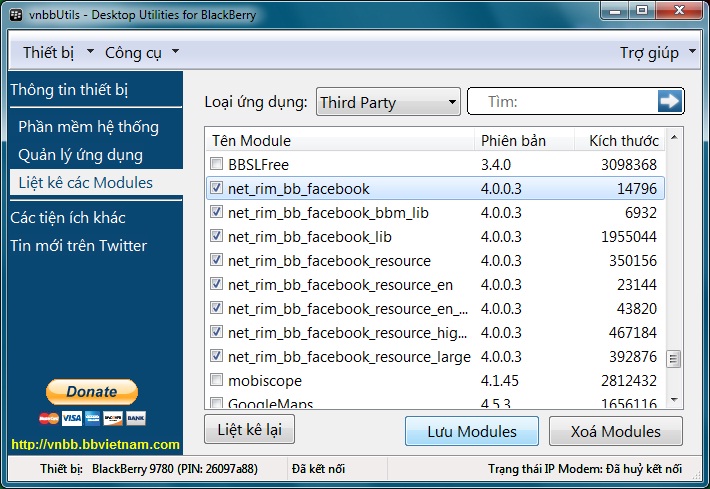
Task: Uncheck net_rim_bb_facebook_resource_large checkbox
Action: (216, 355)
